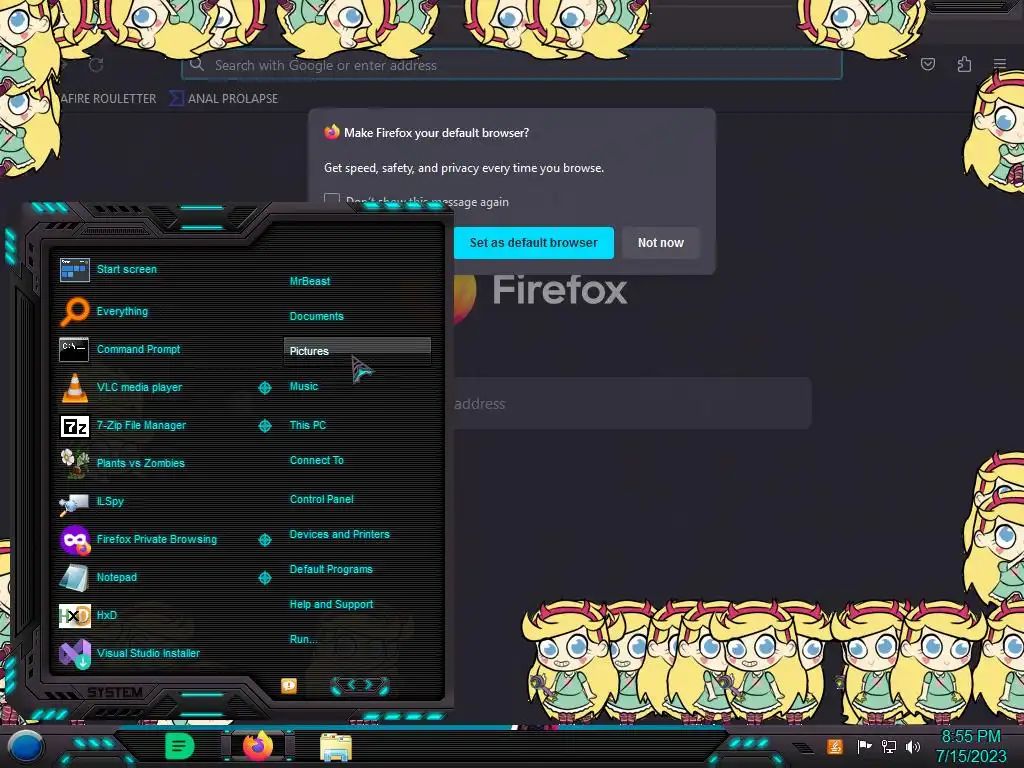This screenshot has width=1024, height=768.
Task: Choose Run... from start menu
Action: point(303,639)
